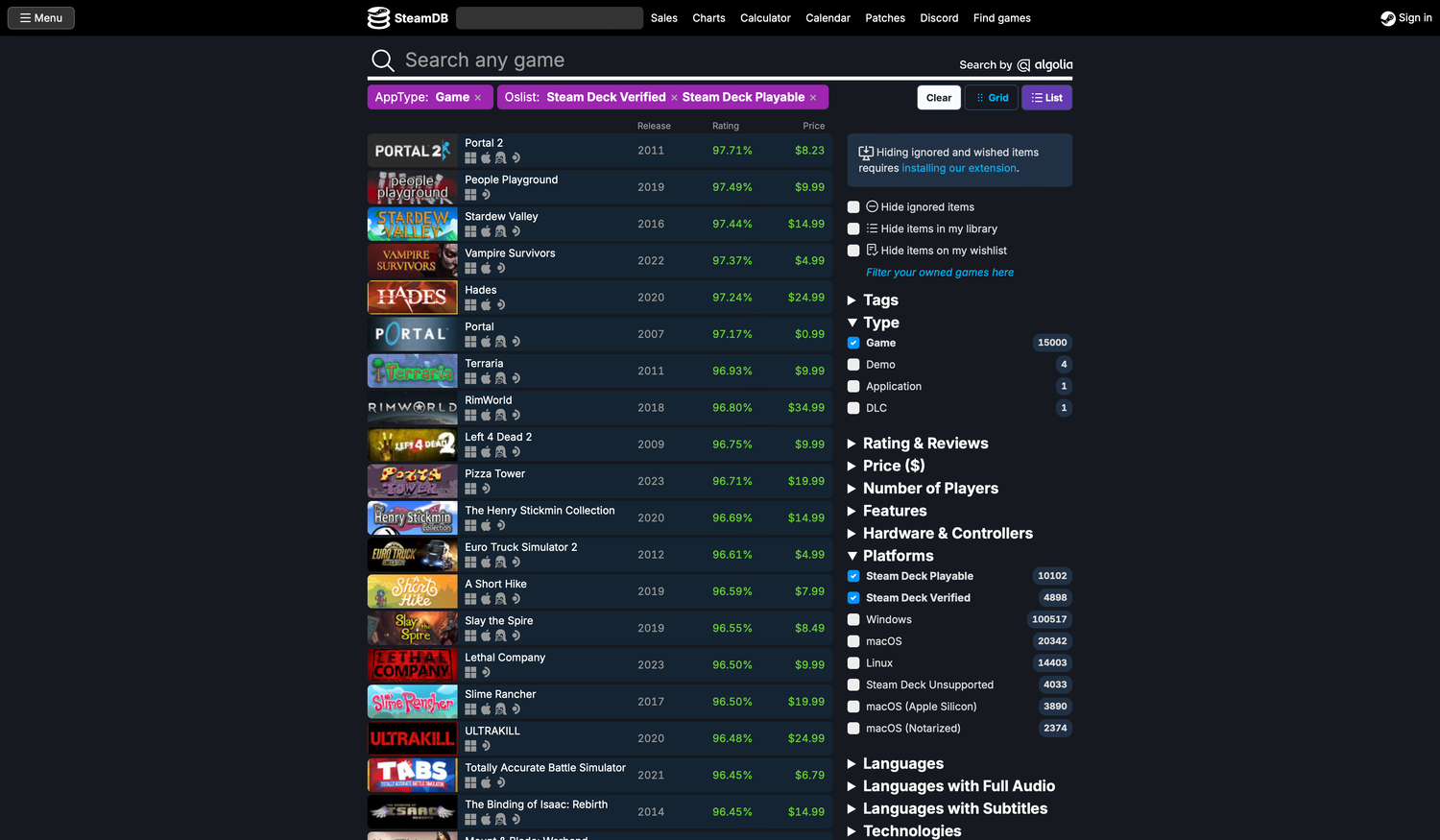Click the Linux icon under Portal 2

[x=500, y=158]
